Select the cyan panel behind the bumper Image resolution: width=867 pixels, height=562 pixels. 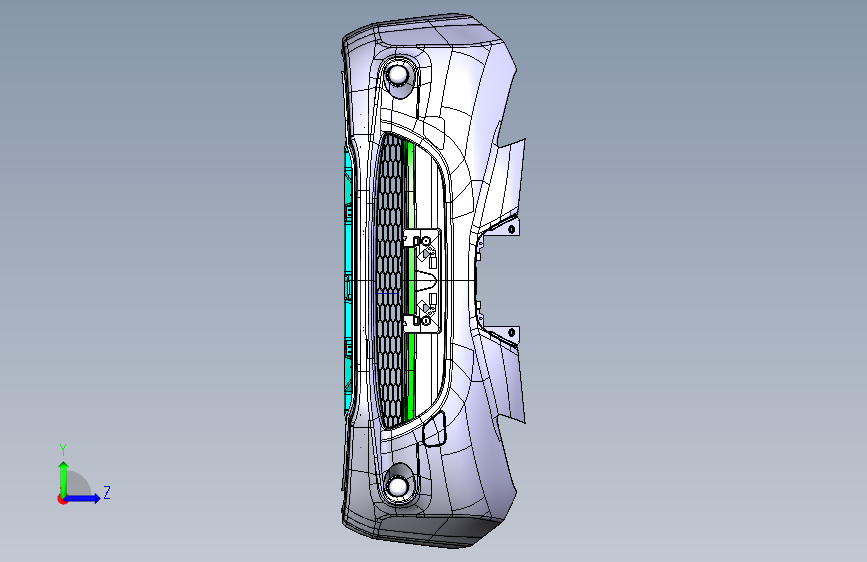point(348,282)
